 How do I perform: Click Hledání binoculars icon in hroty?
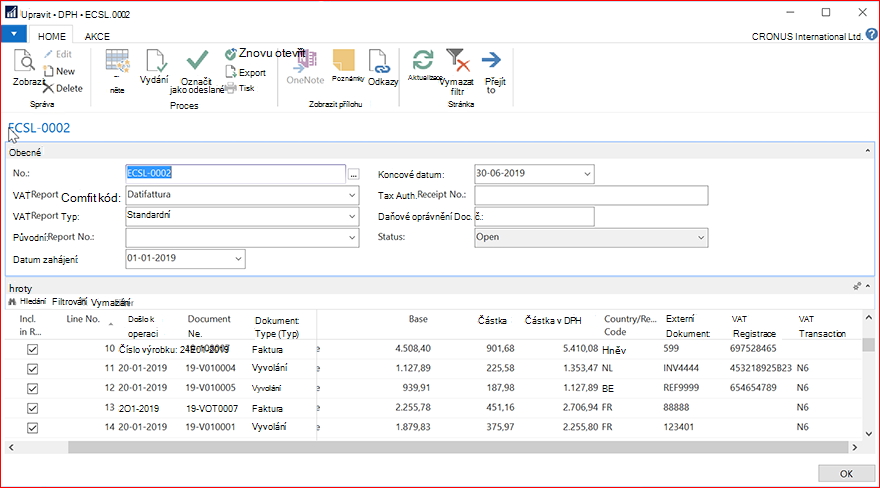click(x=12, y=302)
